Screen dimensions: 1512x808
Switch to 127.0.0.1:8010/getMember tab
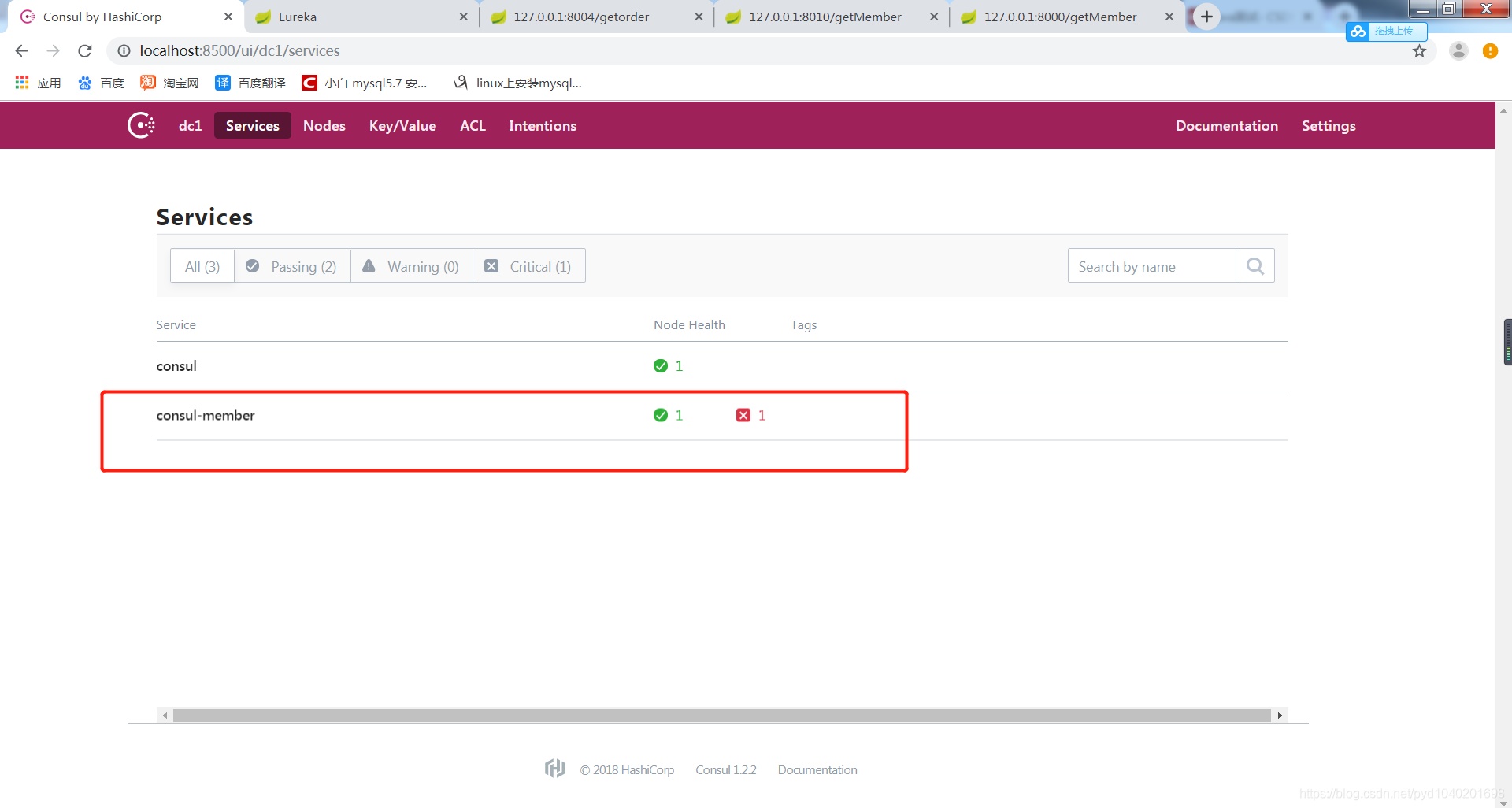[x=830, y=17]
